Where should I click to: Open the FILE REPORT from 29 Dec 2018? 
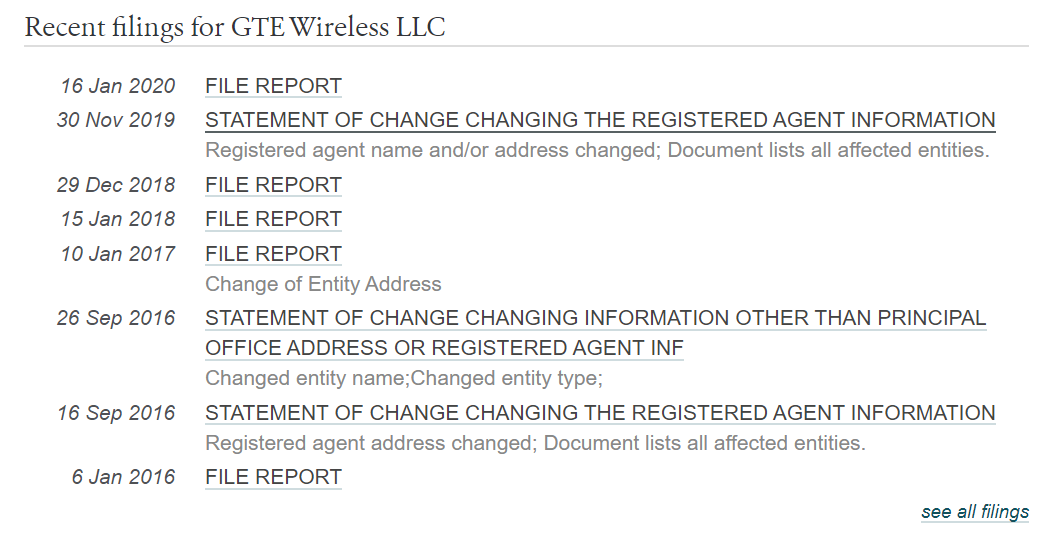click(x=273, y=185)
